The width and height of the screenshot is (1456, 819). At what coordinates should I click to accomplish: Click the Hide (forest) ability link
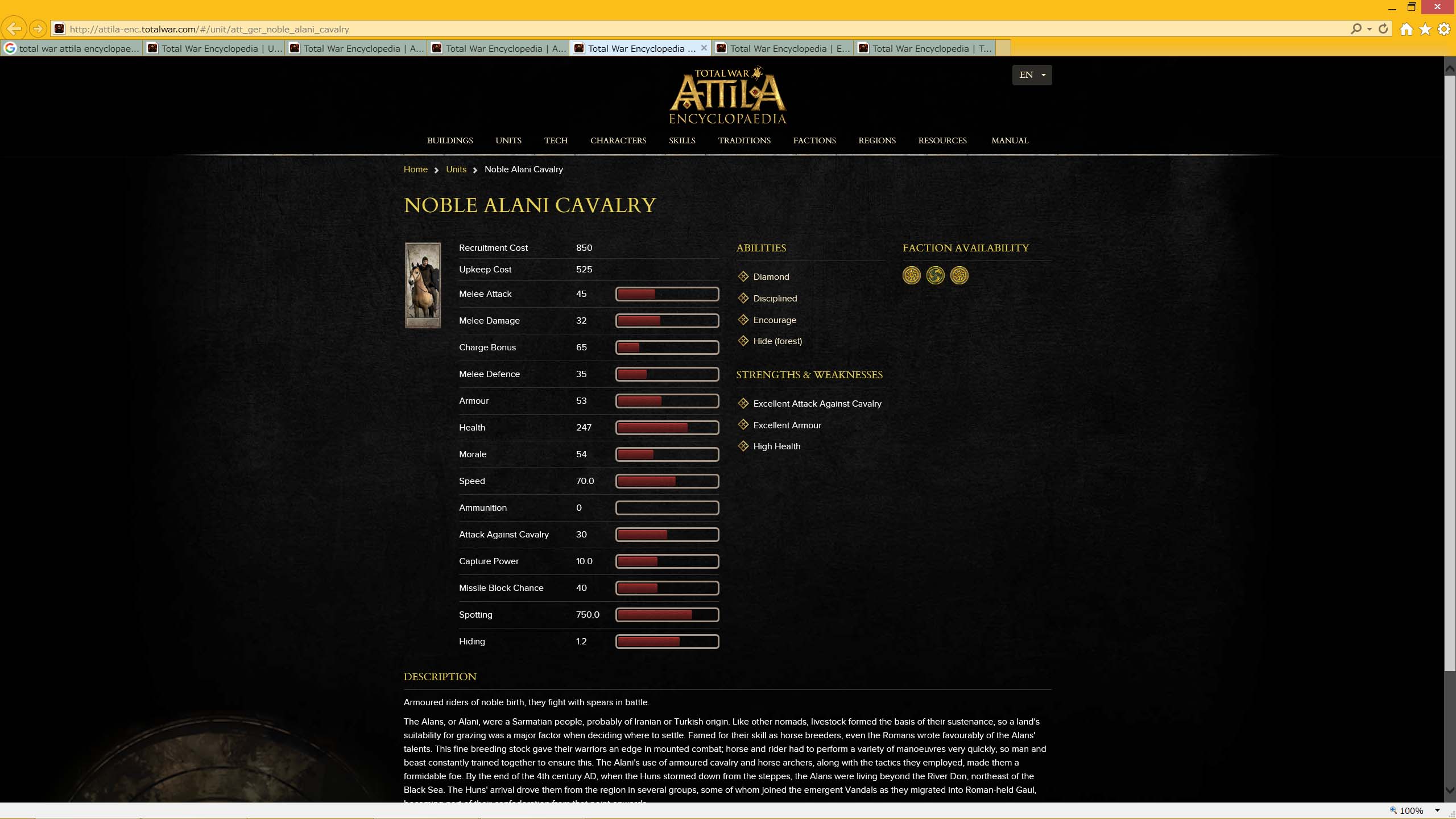click(x=777, y=341)
